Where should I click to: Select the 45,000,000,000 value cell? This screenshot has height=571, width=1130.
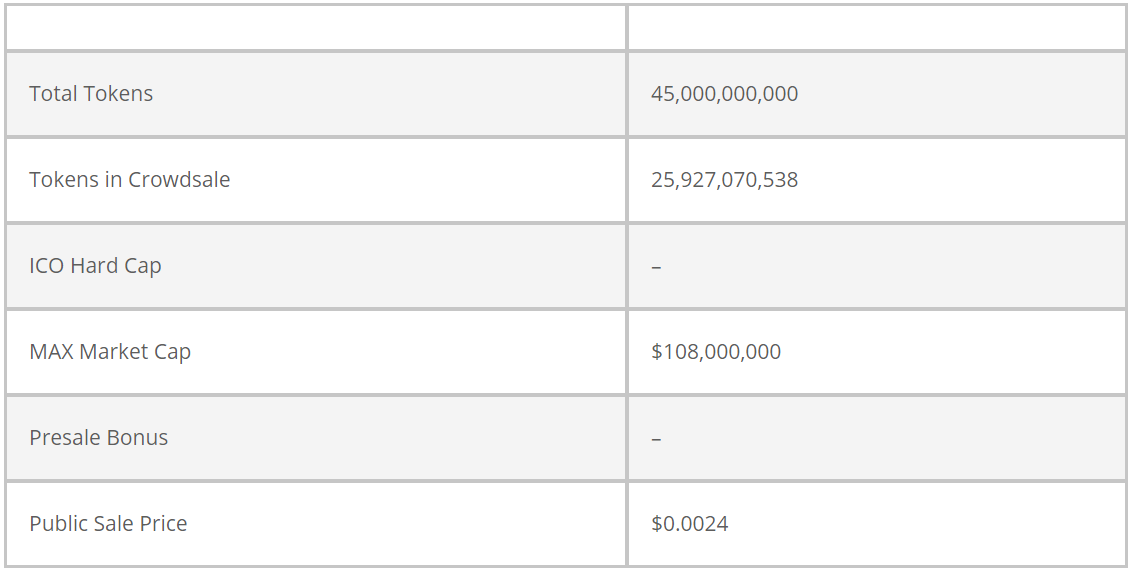point(876,94)
